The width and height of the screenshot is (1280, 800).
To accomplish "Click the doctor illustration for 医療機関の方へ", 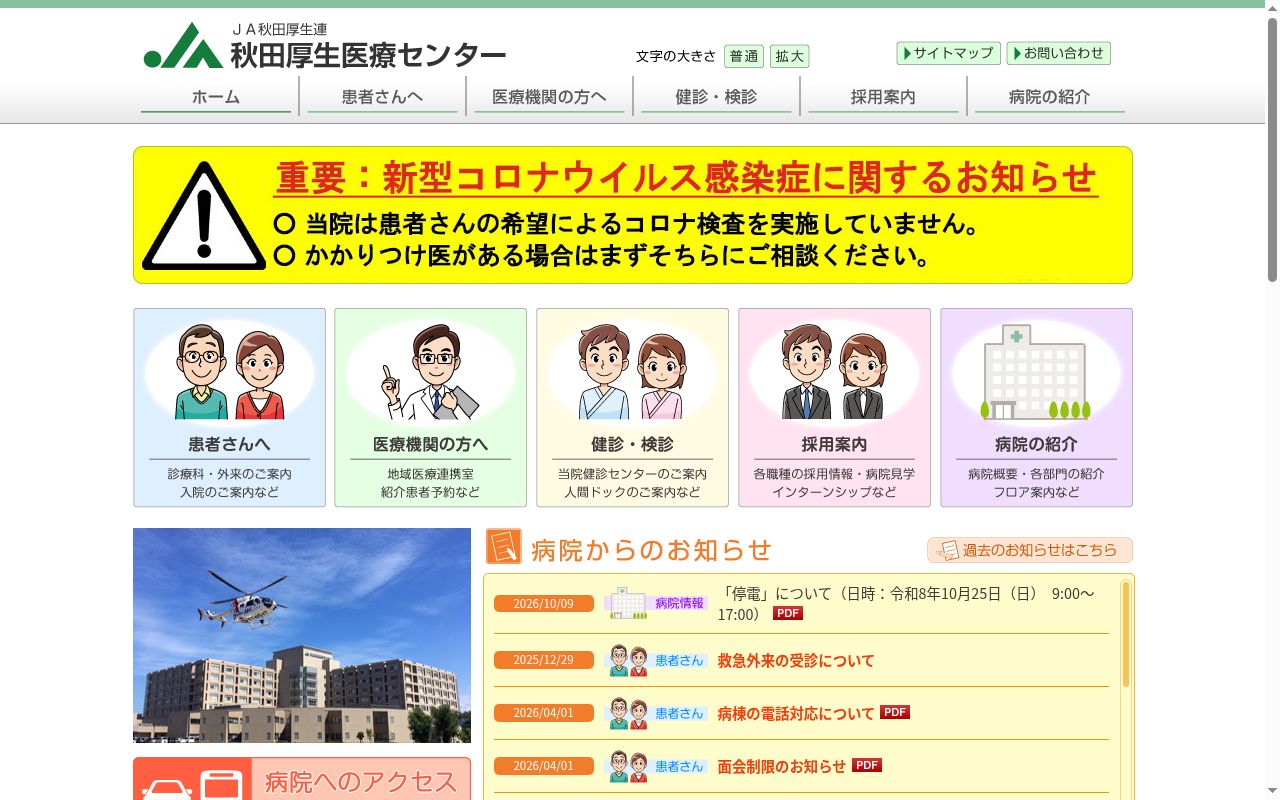I will pos(430,372).
